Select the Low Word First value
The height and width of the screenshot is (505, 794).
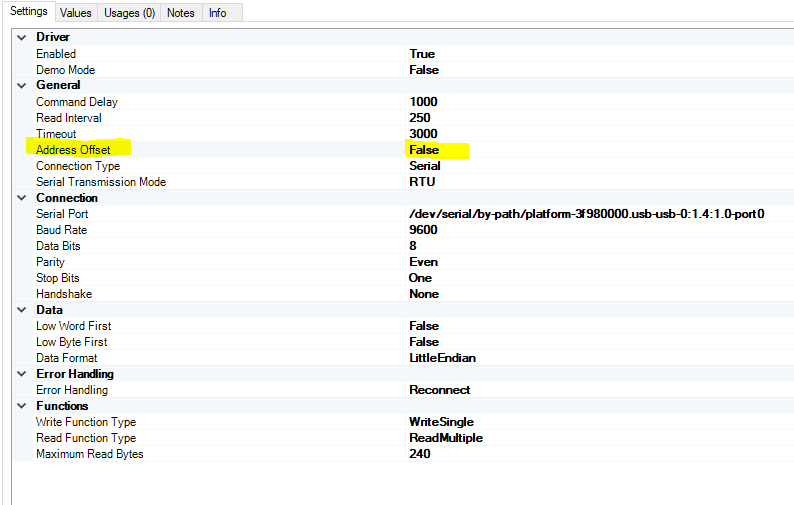pyautogui.click(x=424, y=326)
